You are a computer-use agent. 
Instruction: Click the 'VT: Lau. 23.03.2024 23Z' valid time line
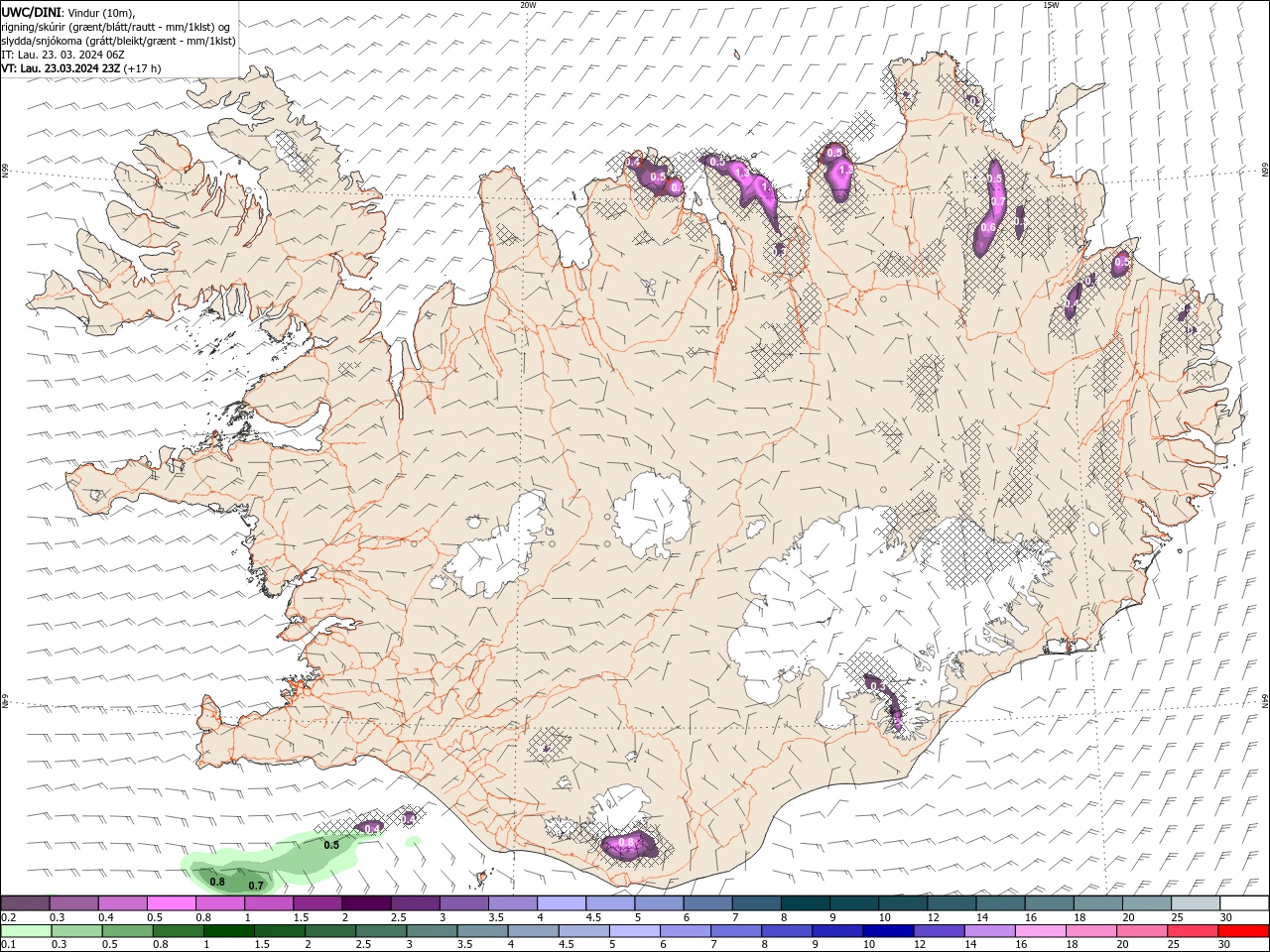(x=61, y=68)
